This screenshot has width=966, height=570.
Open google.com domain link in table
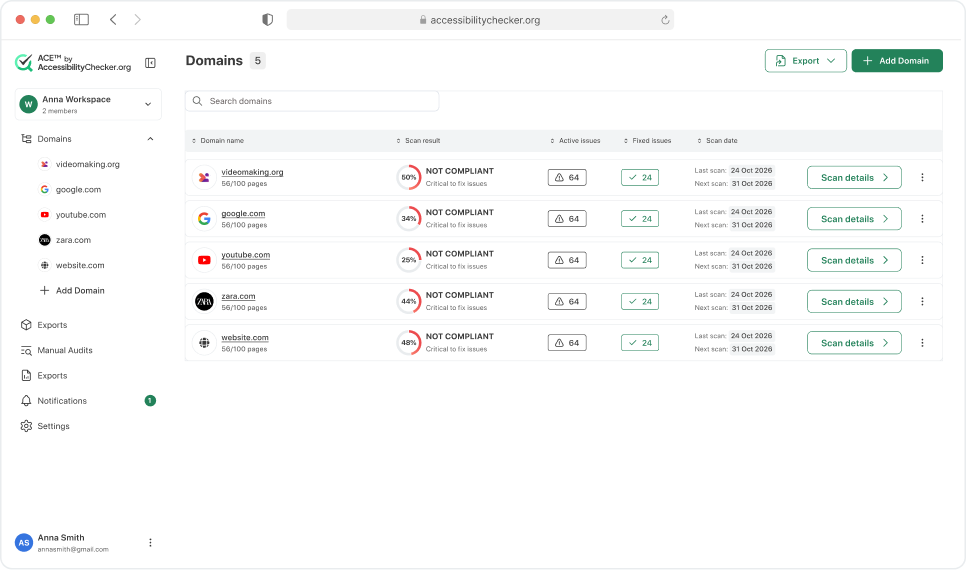click(243, 213)
